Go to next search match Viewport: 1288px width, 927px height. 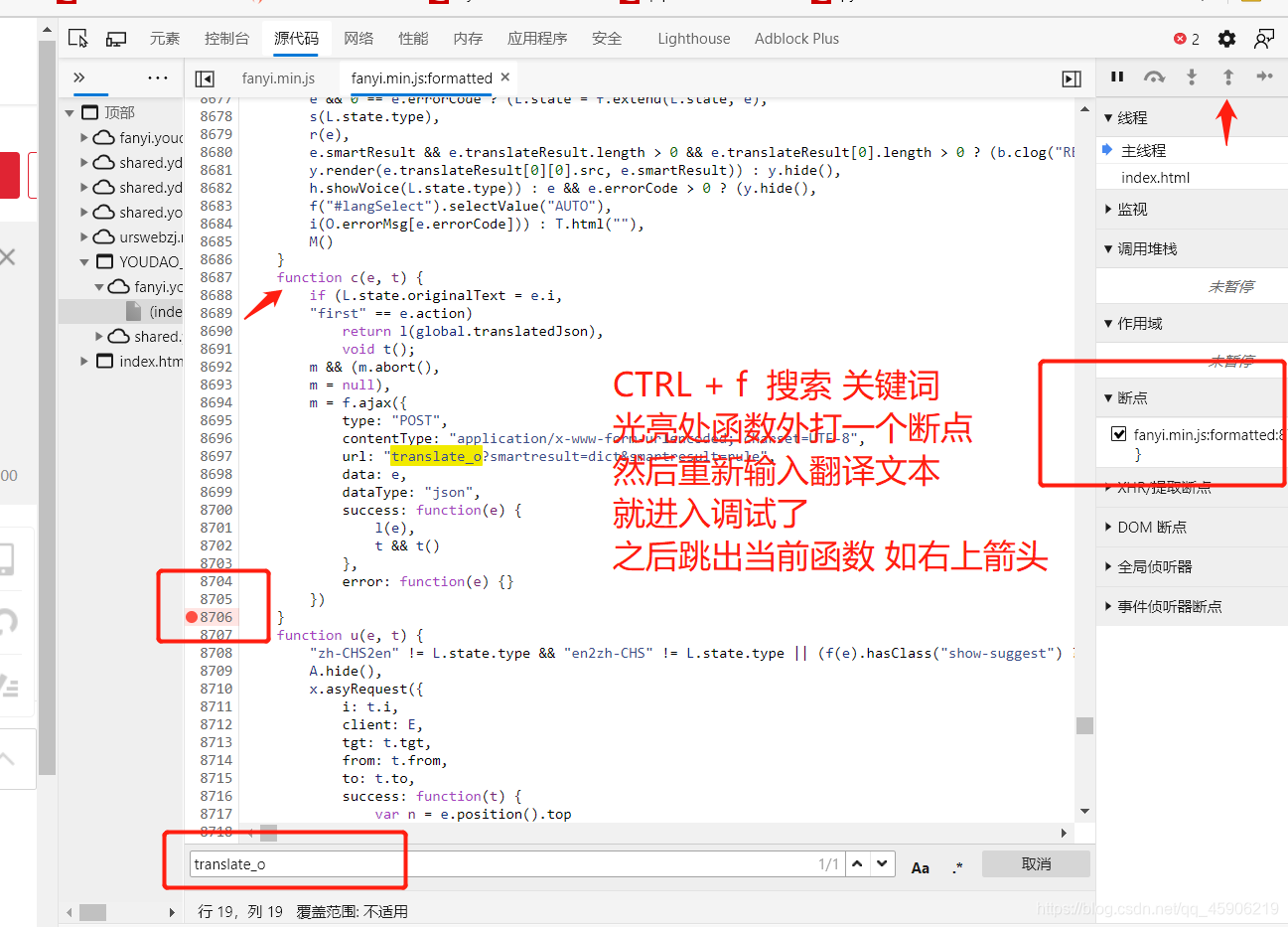pyautogui.click(x=883, y=864)
